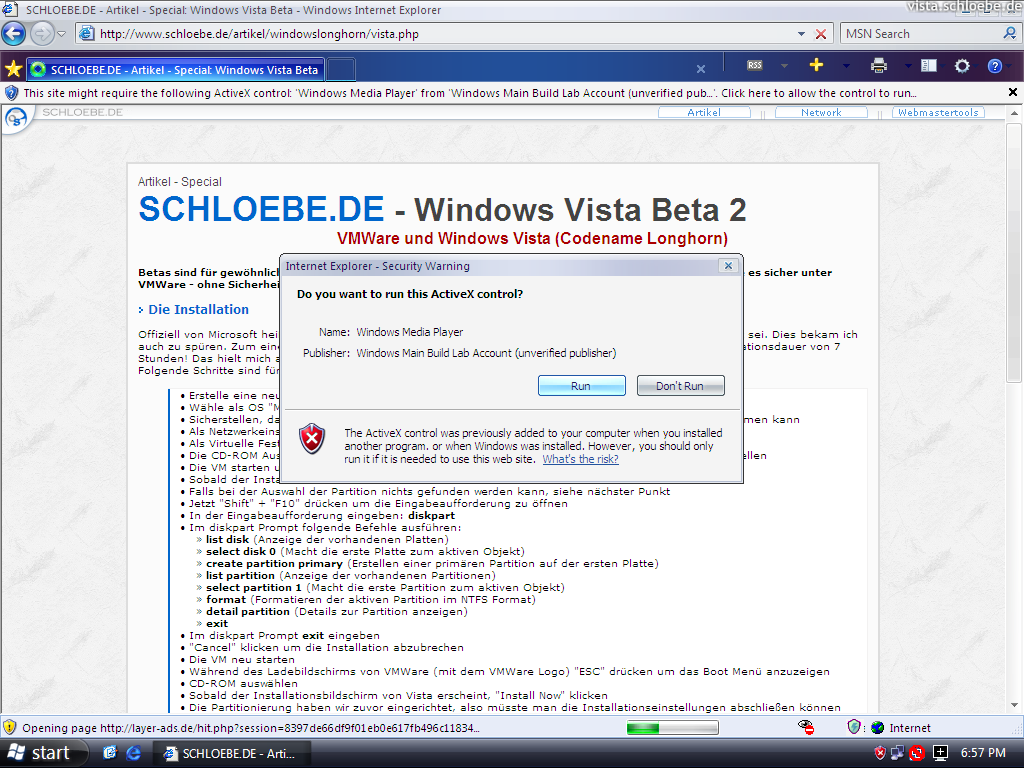Close the Security Warning dialog
Image resolution: width=1024 pixels, height=768 pixels.
(728, 265)
